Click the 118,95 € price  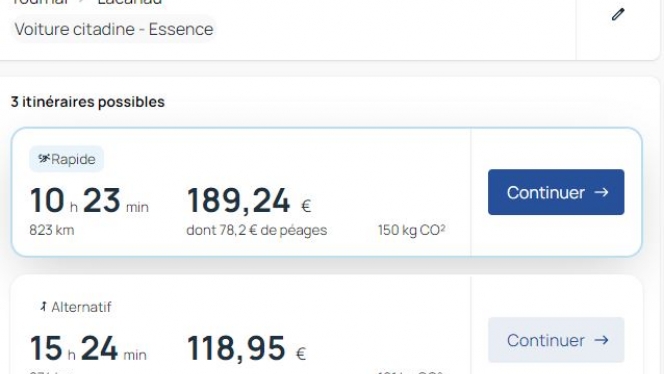click(246, 348)
